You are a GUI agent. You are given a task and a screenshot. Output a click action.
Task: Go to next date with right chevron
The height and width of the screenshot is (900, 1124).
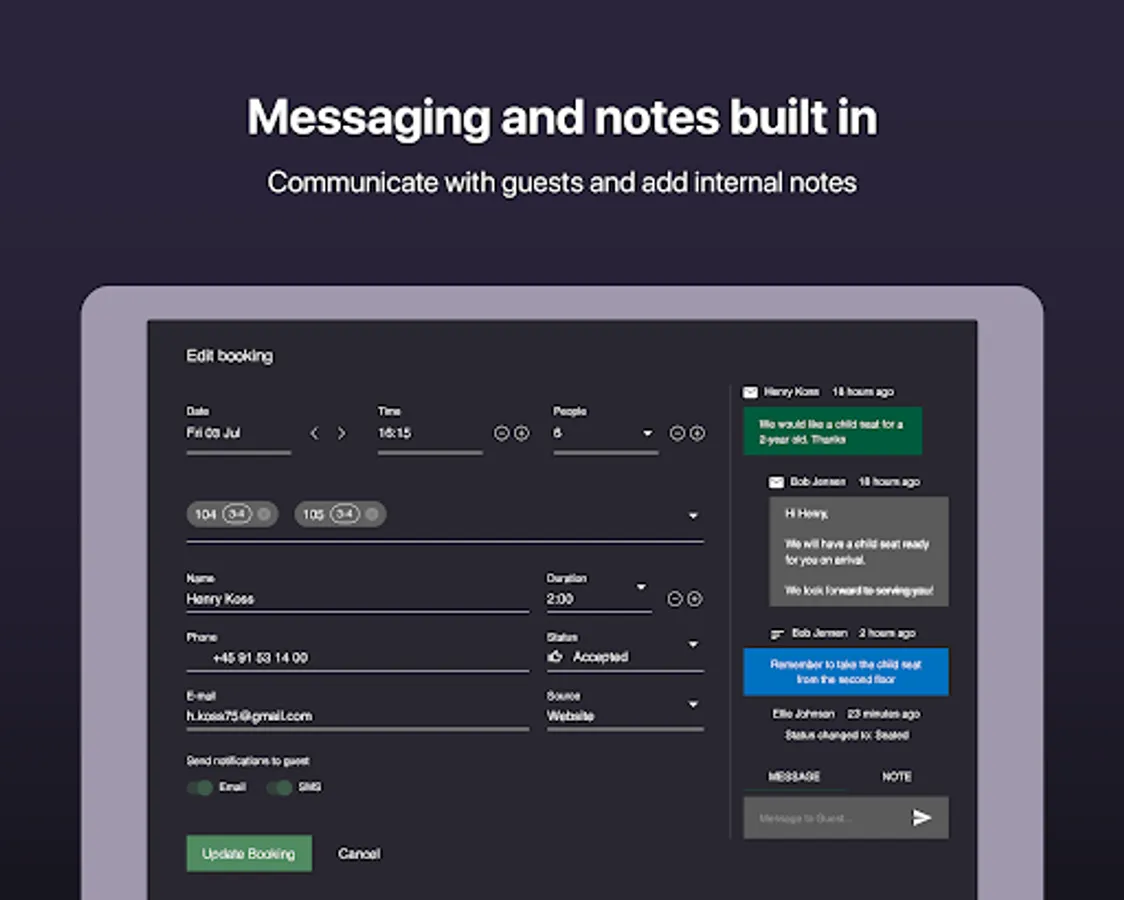342,434
